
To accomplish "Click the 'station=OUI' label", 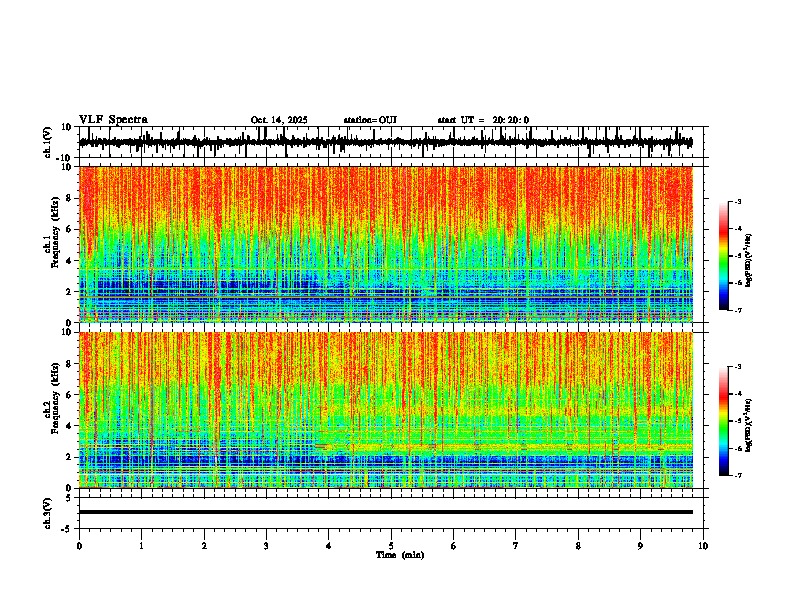I will point(370,120).
